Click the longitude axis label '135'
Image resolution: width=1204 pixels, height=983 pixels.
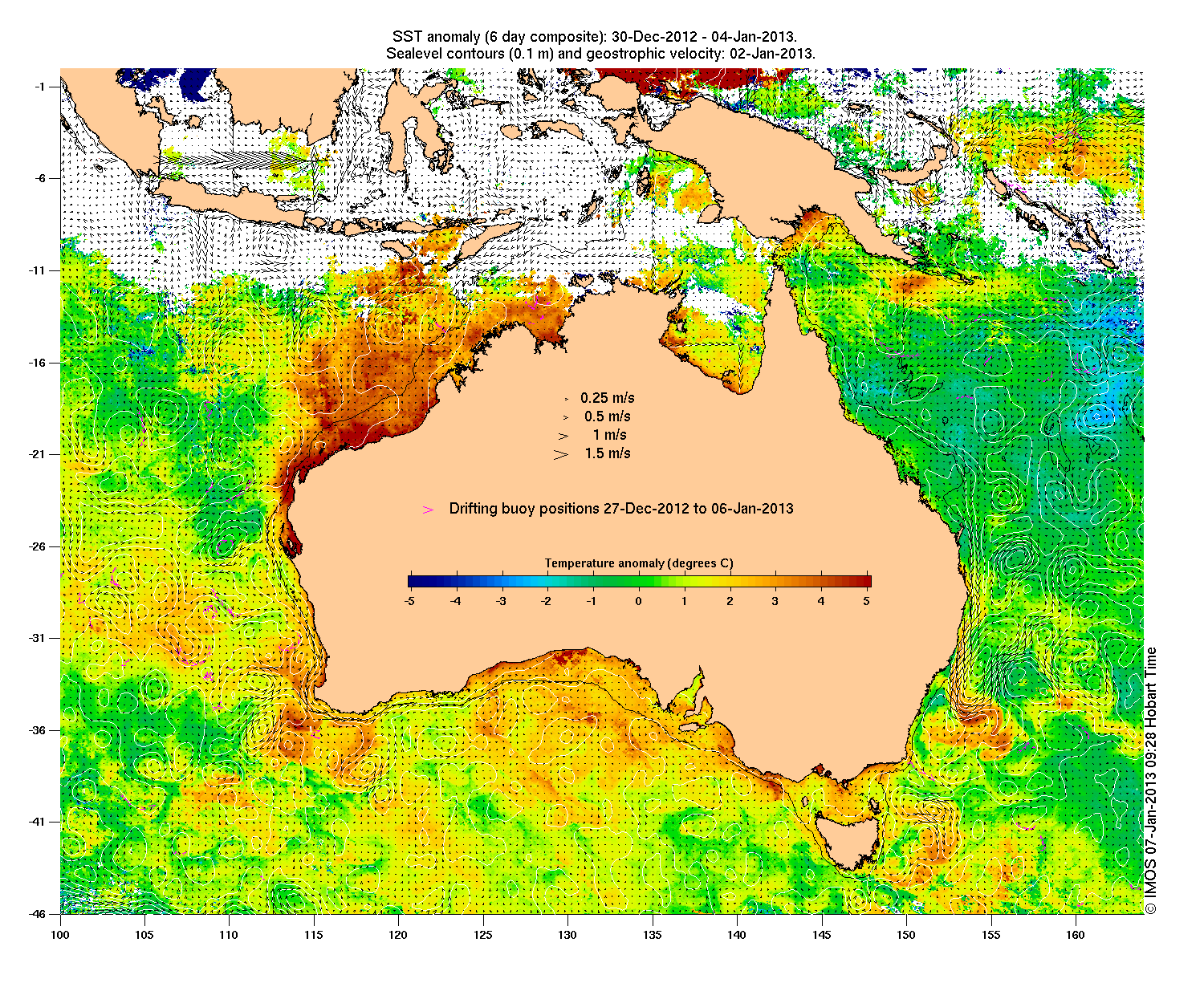click(653, 935)
